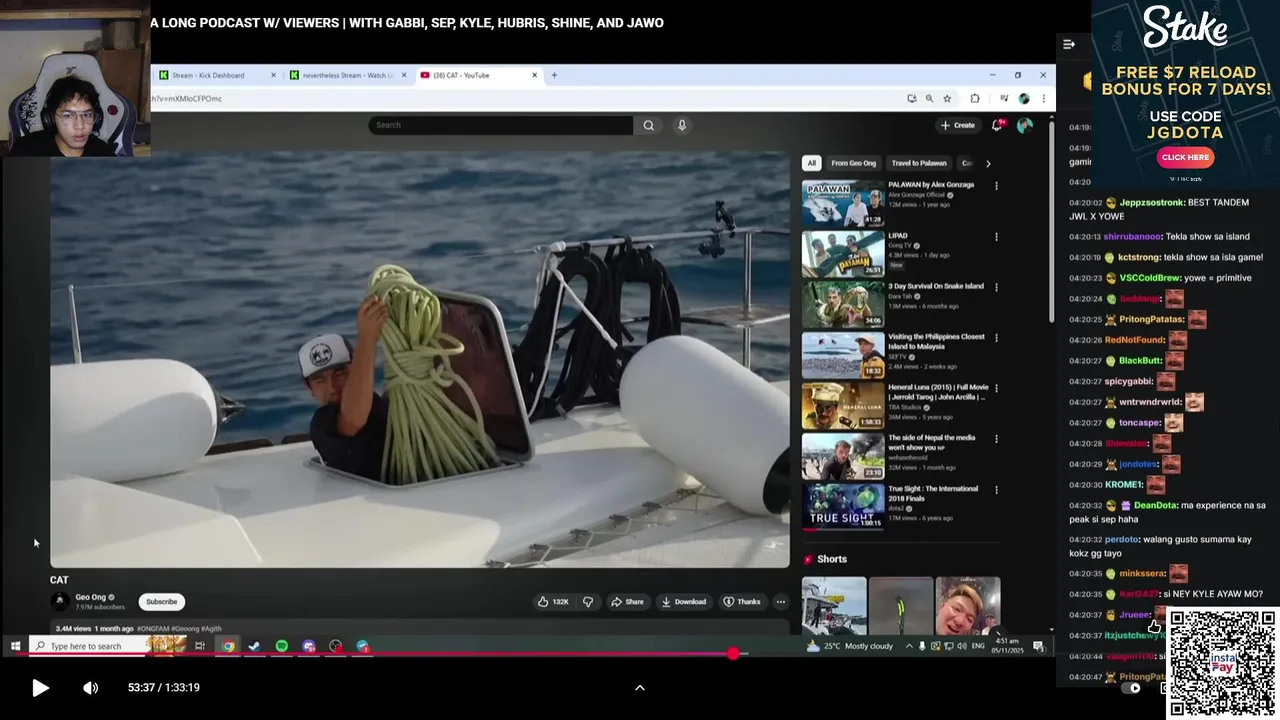
Task: Click the YouTube Create button
Action: click(957, 125)
